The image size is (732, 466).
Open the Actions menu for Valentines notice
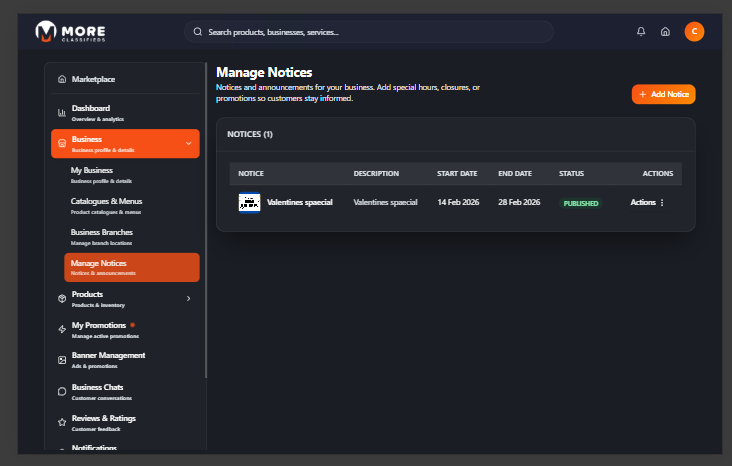[648, 202]
